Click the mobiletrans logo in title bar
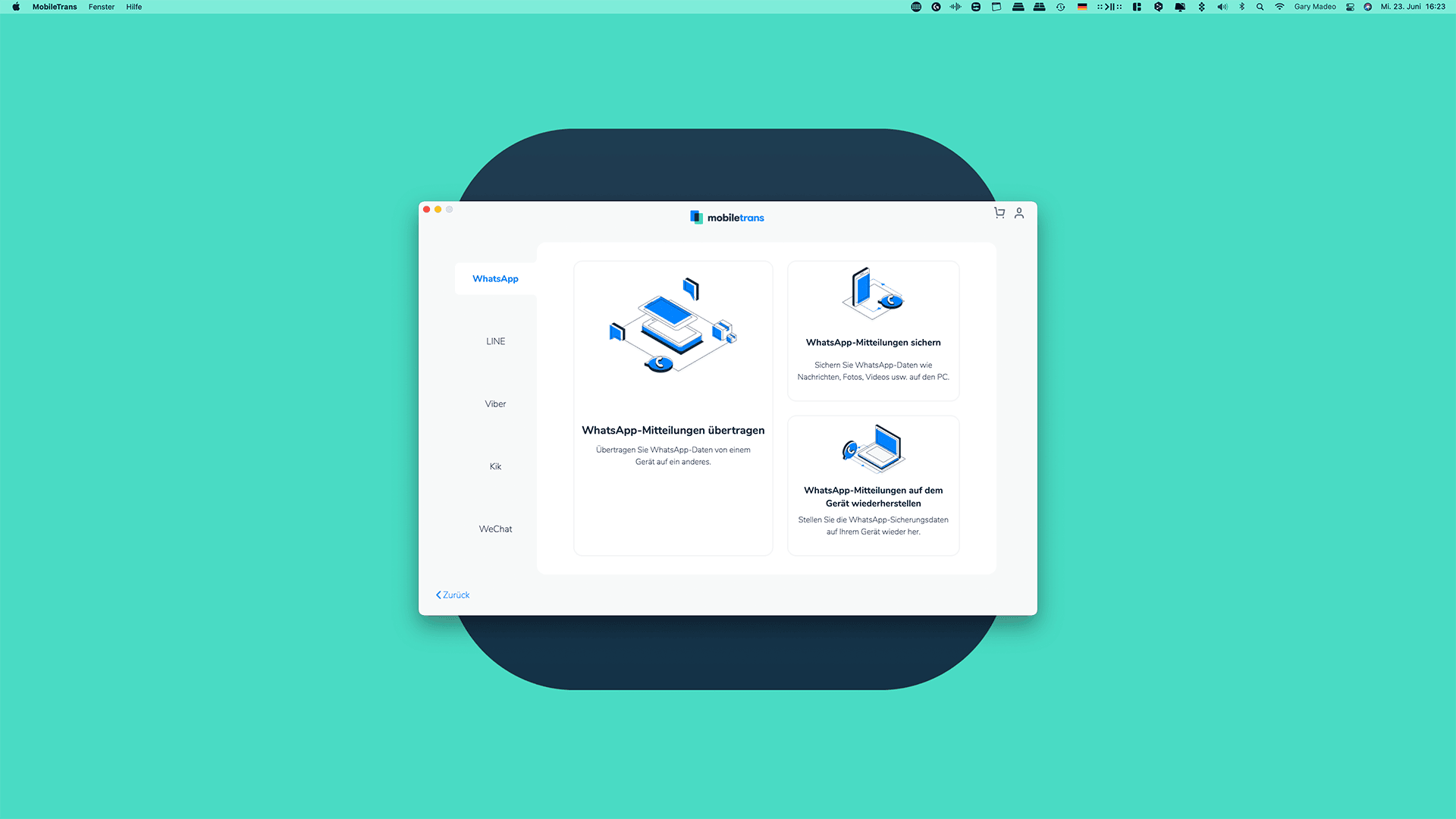Viewport: 1456px width, 819px height. (727, 218)
